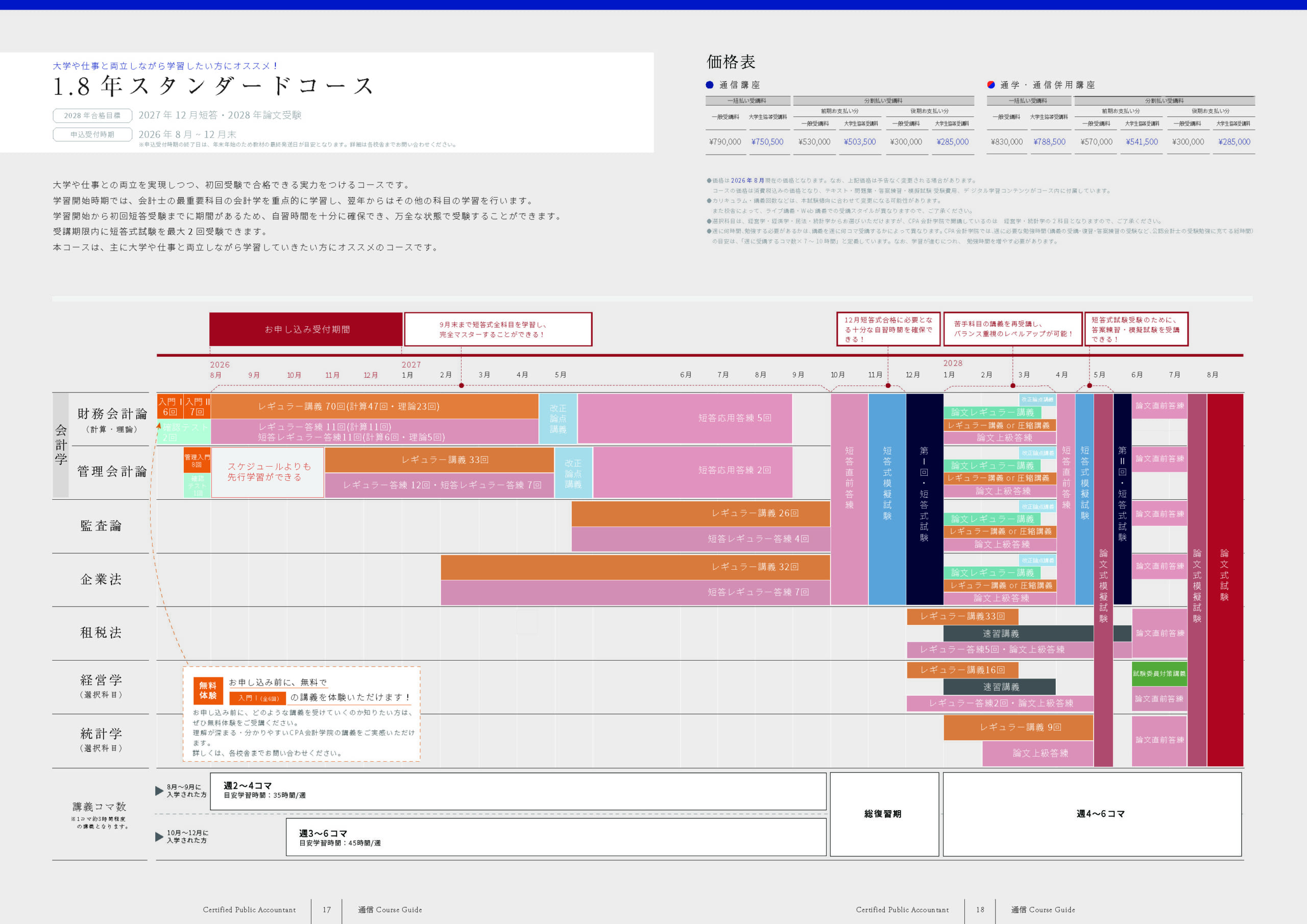1307x924 pixels.
Task: Select the ¥570,000 price cell
Action: coord(1096,142)
